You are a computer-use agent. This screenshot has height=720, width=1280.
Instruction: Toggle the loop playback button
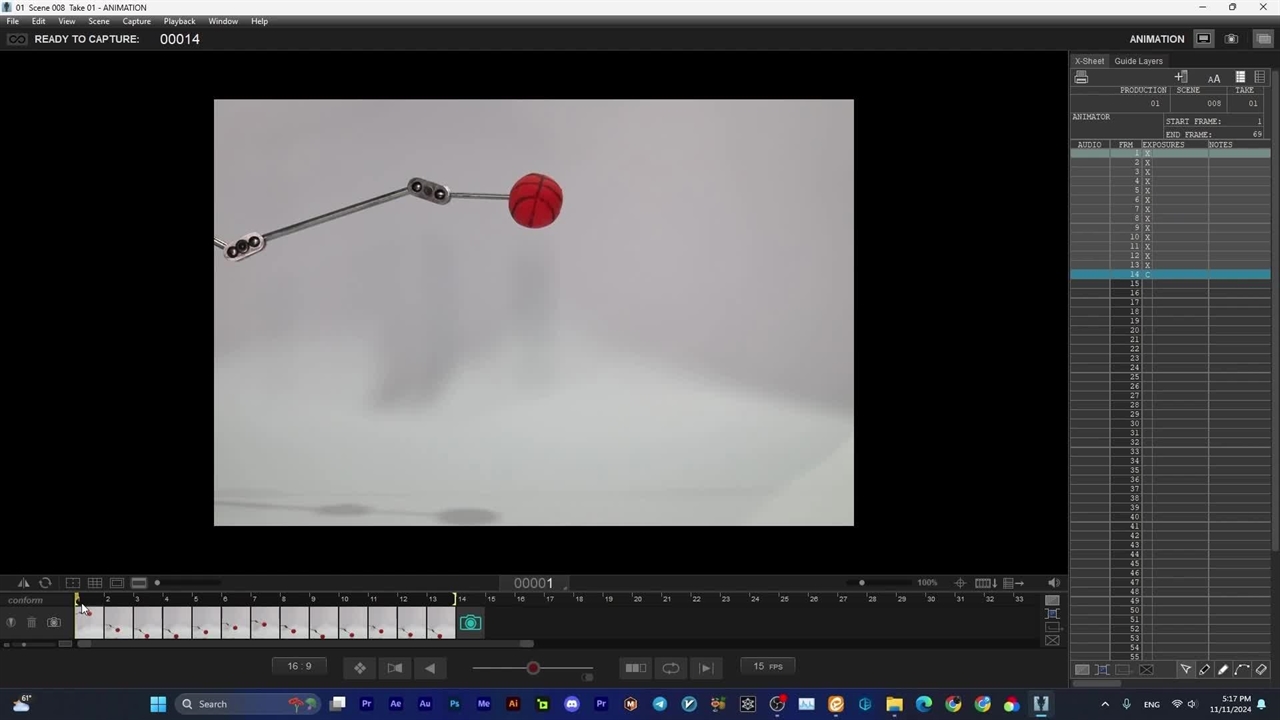pos(671,668)
